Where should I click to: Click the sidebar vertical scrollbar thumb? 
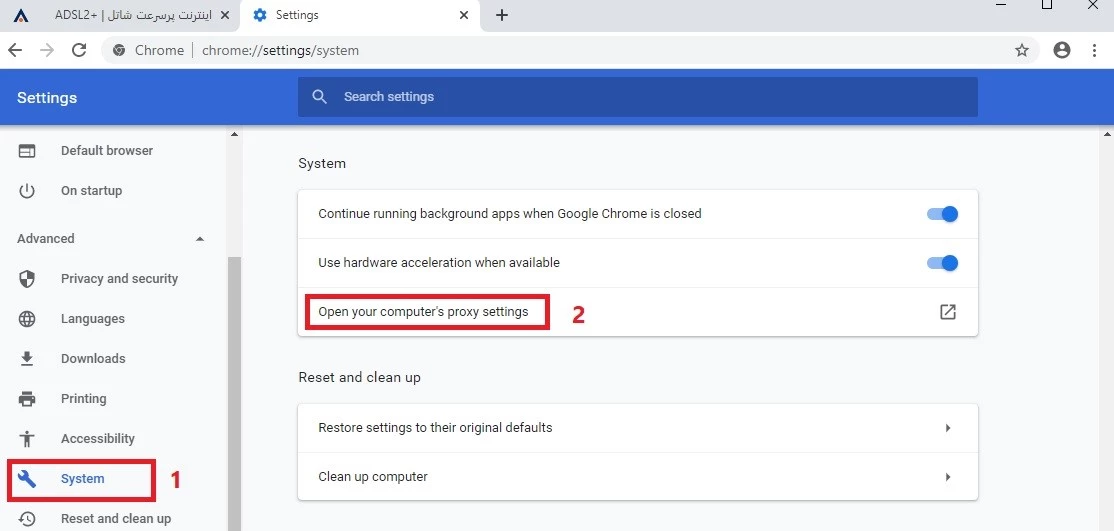pos(234,394)
